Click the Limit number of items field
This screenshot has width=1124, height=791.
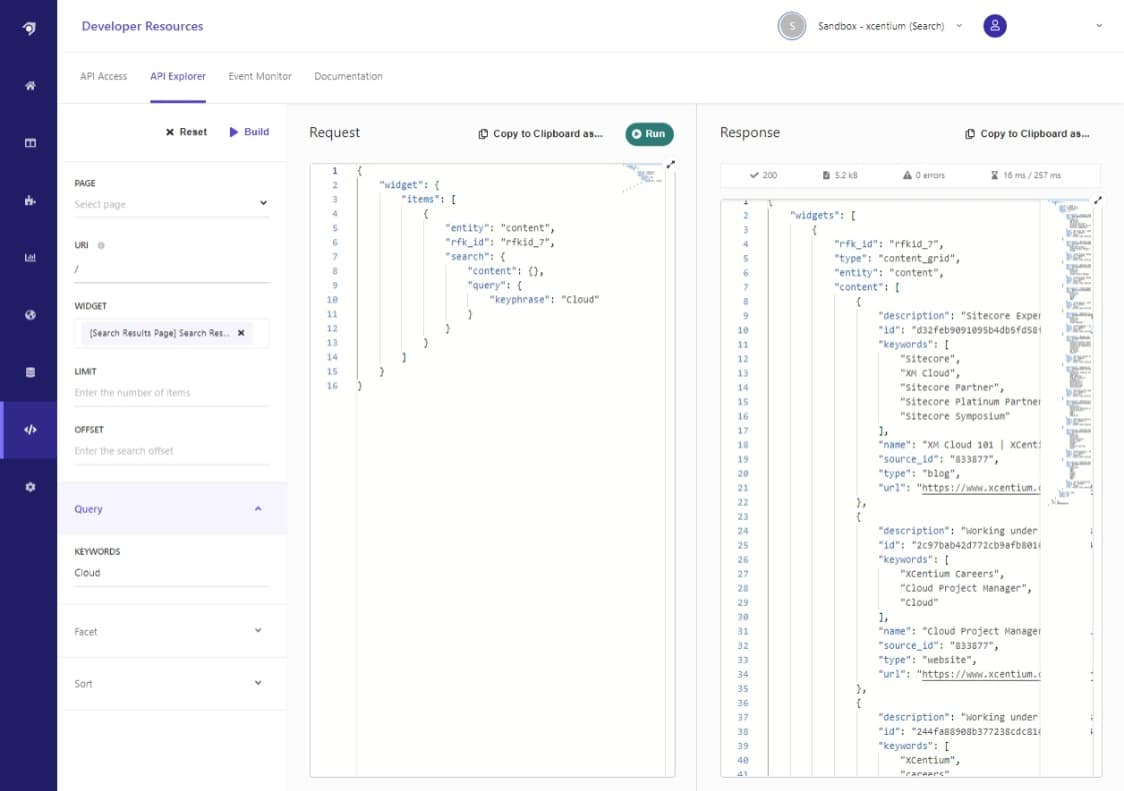[x=171, y=392]
